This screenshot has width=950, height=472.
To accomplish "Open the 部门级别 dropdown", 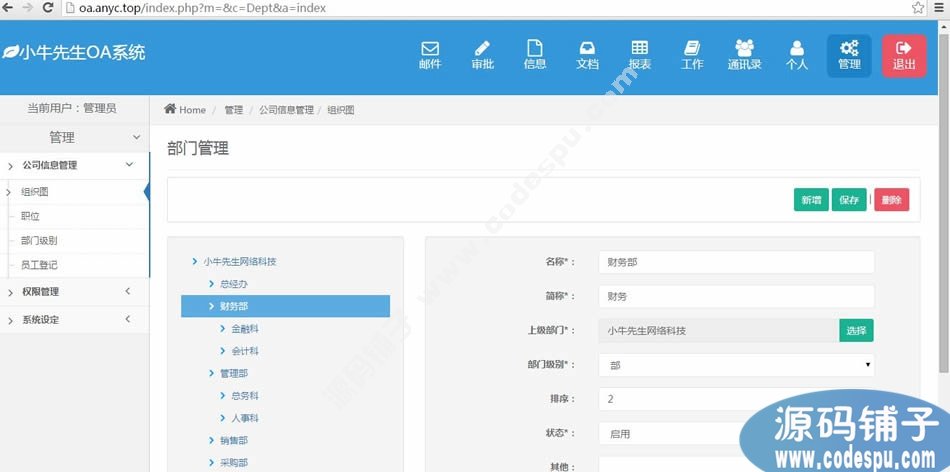I will 736,365.
